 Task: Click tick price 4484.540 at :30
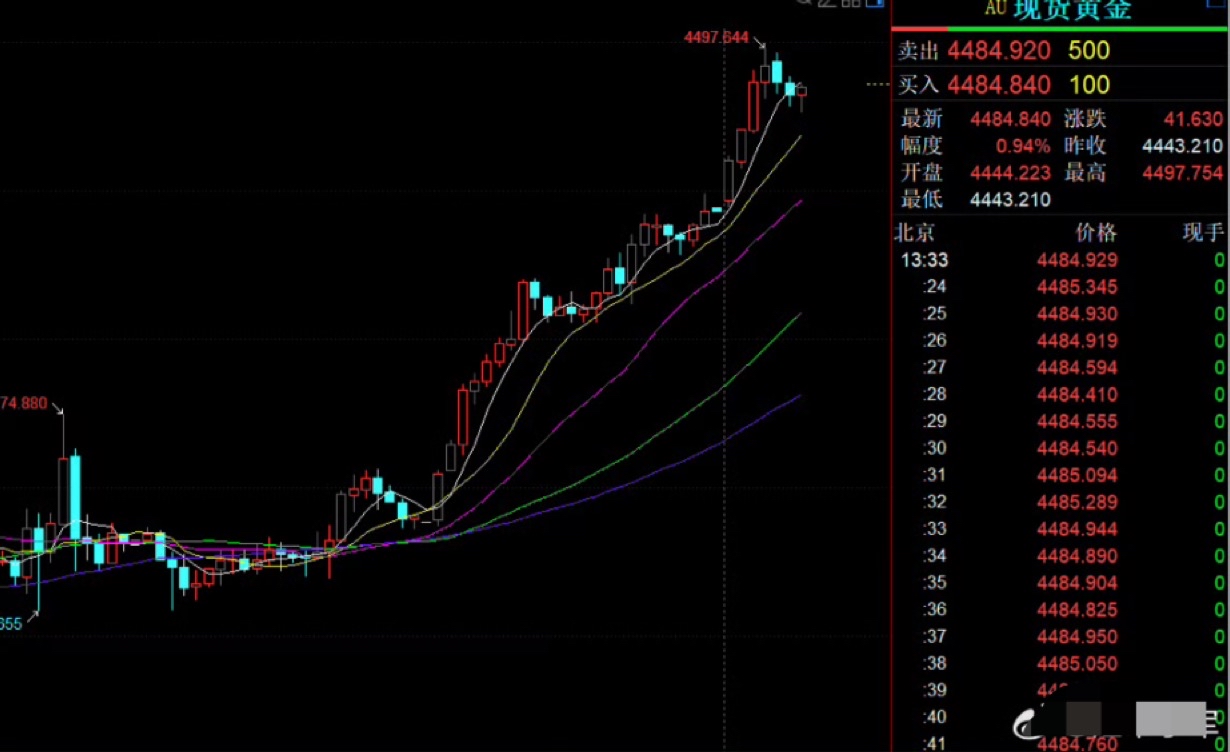point(1077,449)
